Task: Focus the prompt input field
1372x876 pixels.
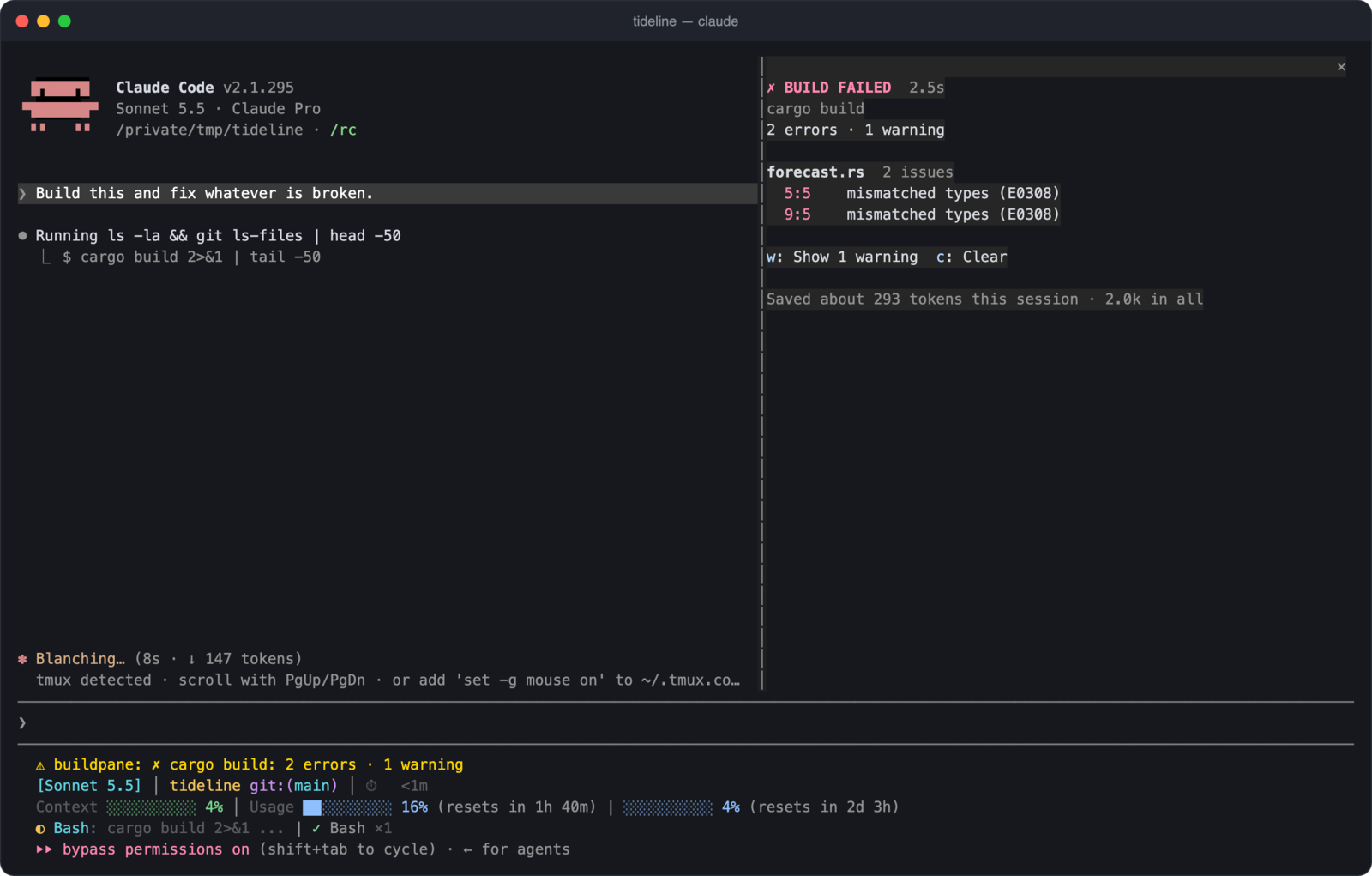Action: click(x=686, y=723)
